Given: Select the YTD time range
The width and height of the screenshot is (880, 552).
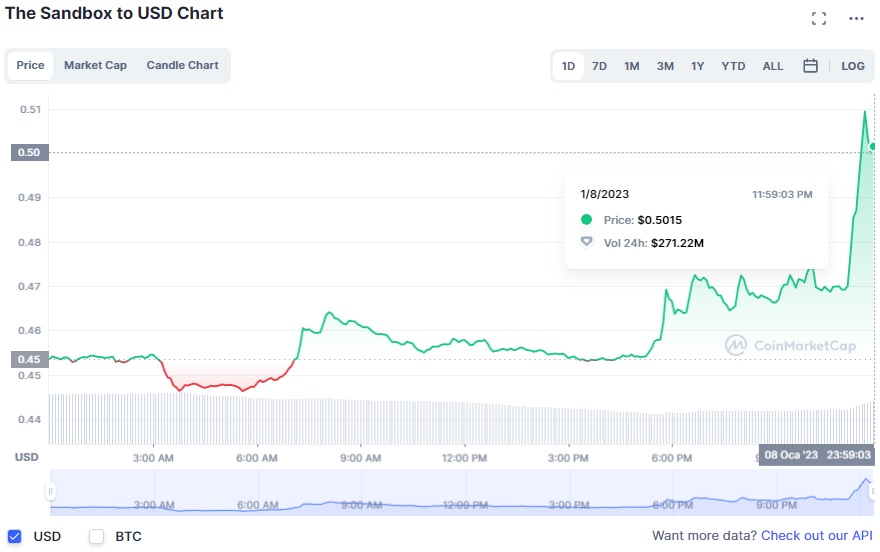Looking at the screenshot, I should point(734,66).
